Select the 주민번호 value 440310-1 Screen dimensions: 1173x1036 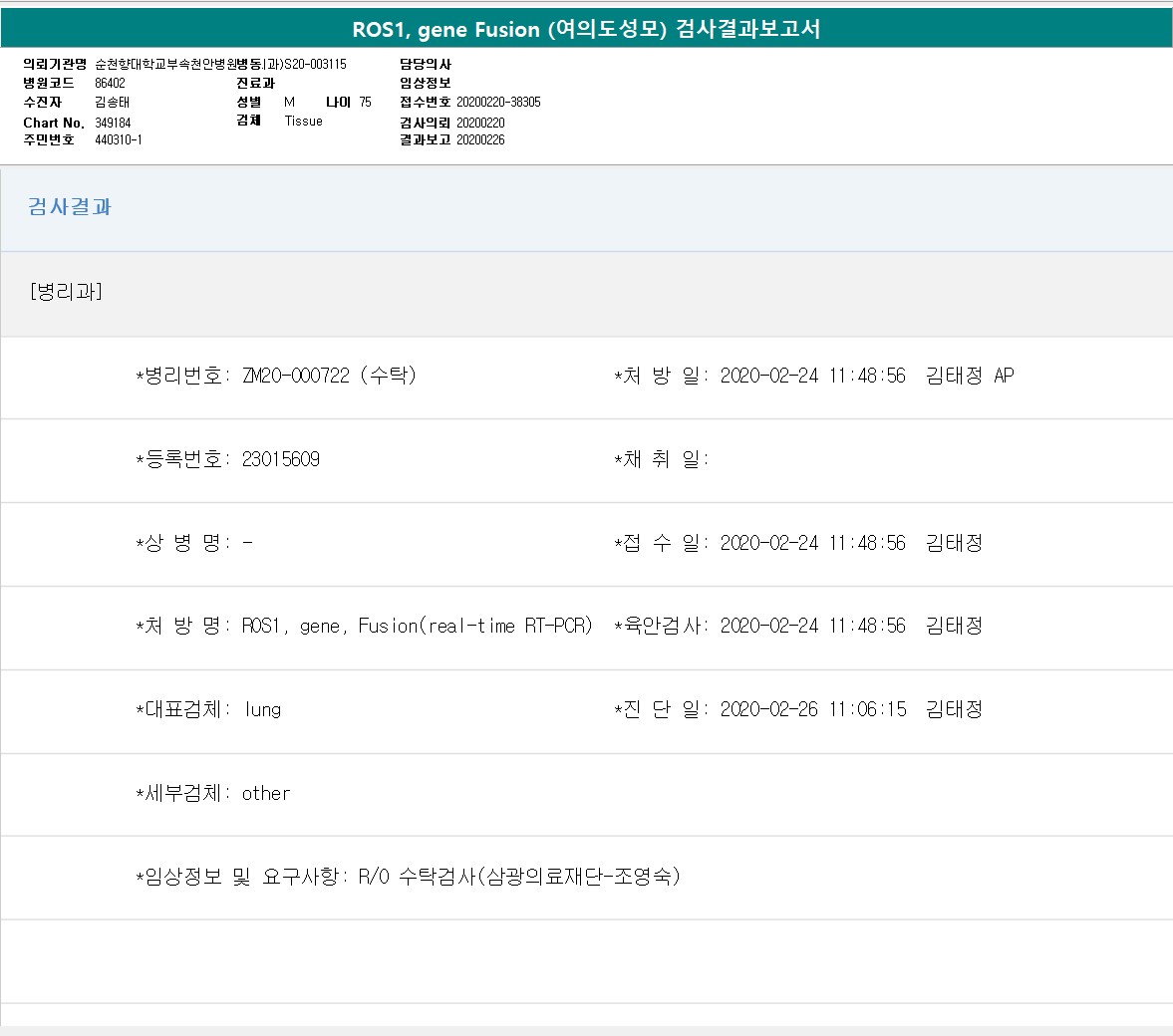(x=119, y=139)
